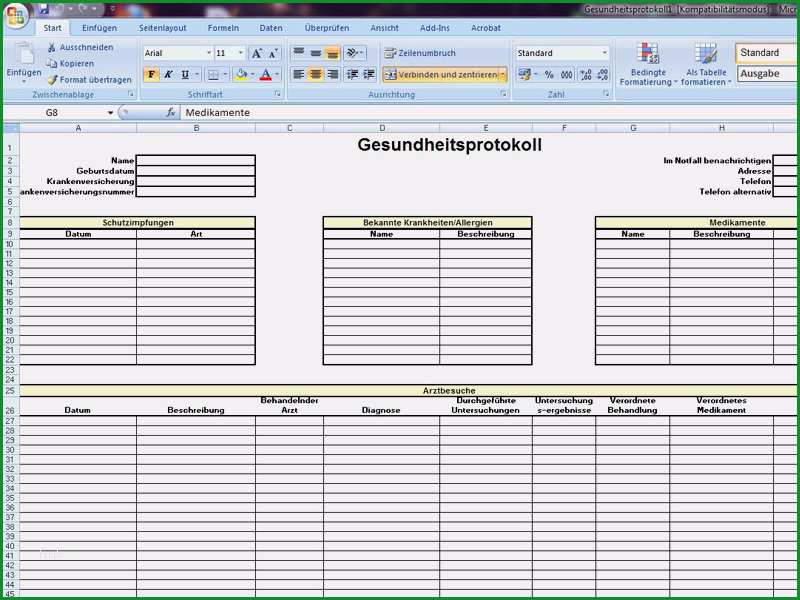Select column A header
800x600 pixels.
[78, 128]
